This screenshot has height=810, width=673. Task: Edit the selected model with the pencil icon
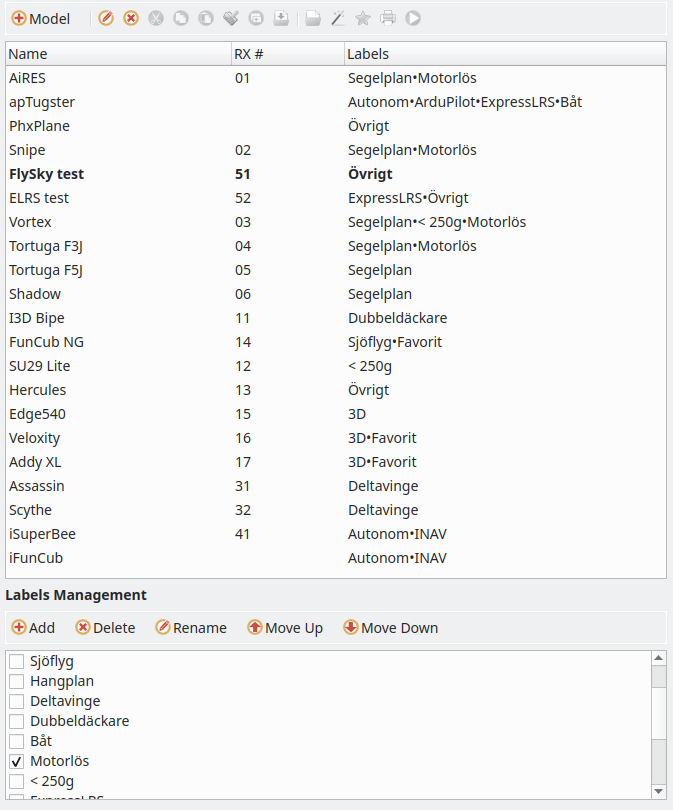click(x=106, y=18)
